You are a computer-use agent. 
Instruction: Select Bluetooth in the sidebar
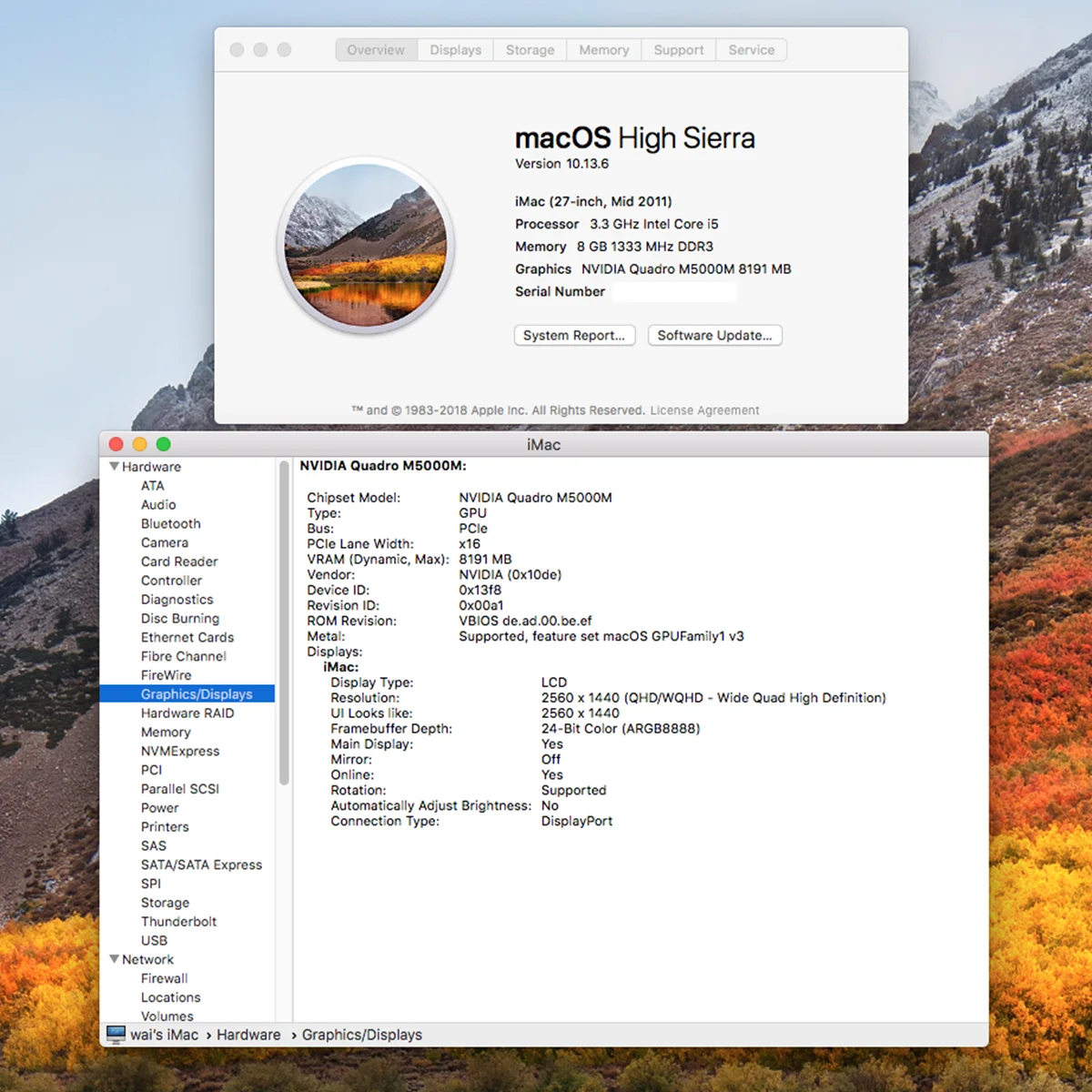click(x=171, y=524)
